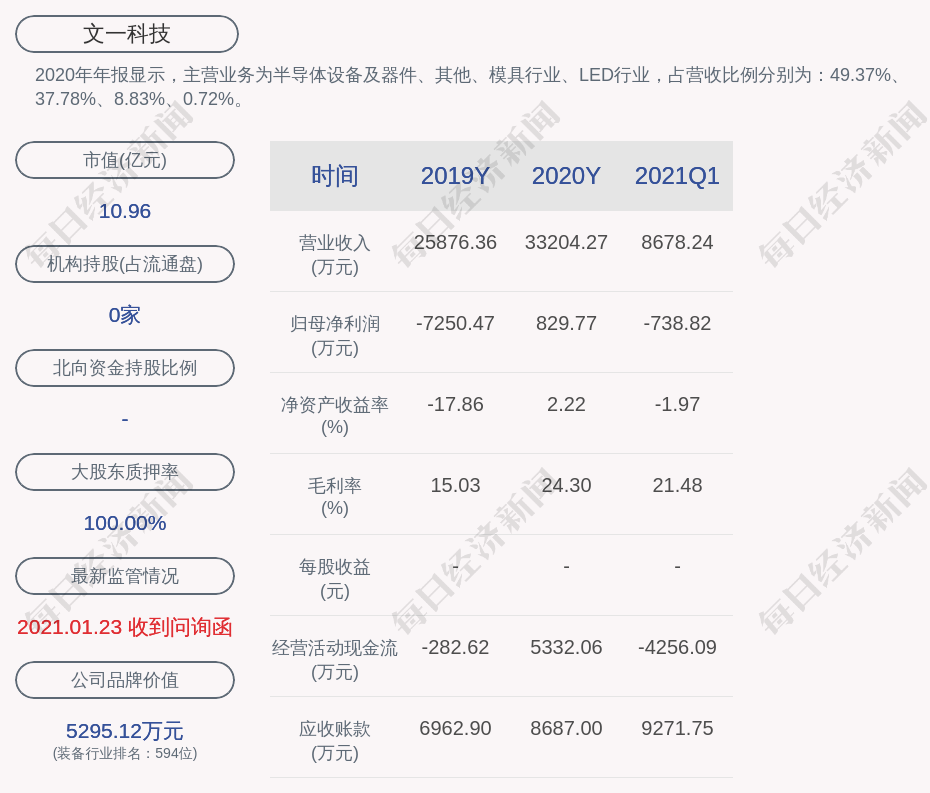Click the 时间 column header
930x793 pixels.
pyautogui.click(x=335, y=176)
